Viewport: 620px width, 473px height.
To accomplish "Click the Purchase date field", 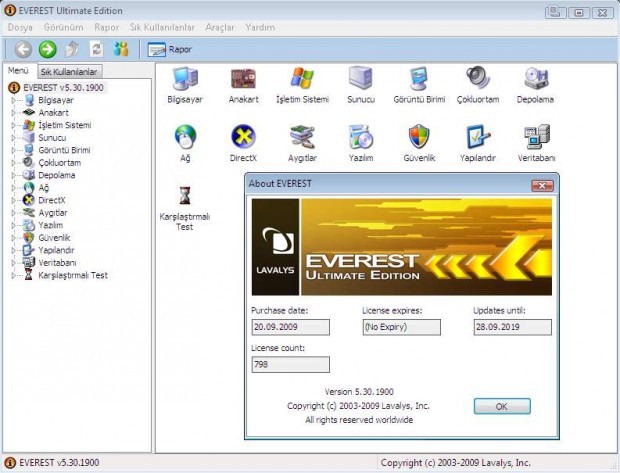I will 291,327.
